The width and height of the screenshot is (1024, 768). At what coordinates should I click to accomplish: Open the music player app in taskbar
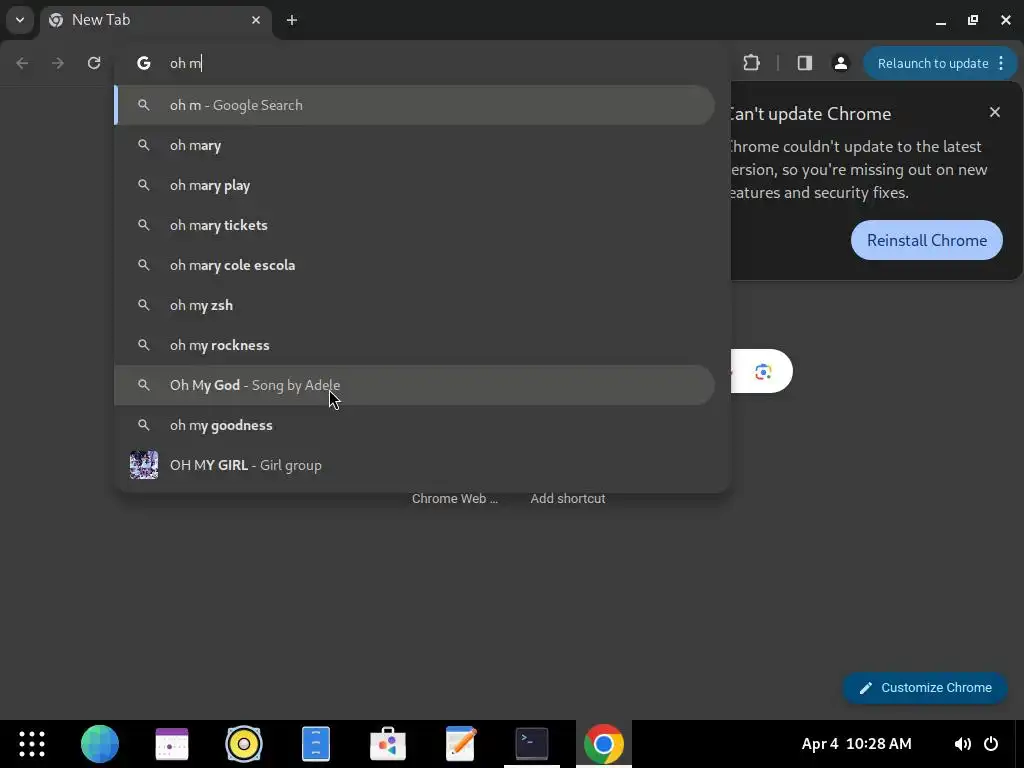tap(244, 744)
